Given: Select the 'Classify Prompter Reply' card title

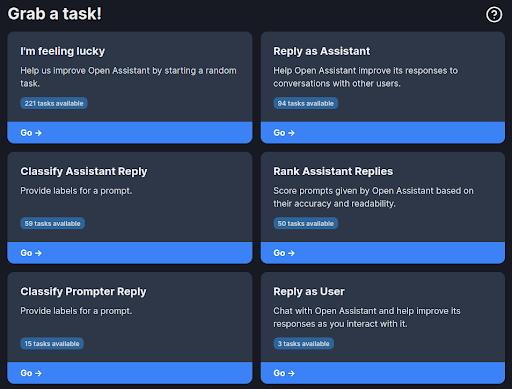Looking at the screenshot, I should point(83,291).
